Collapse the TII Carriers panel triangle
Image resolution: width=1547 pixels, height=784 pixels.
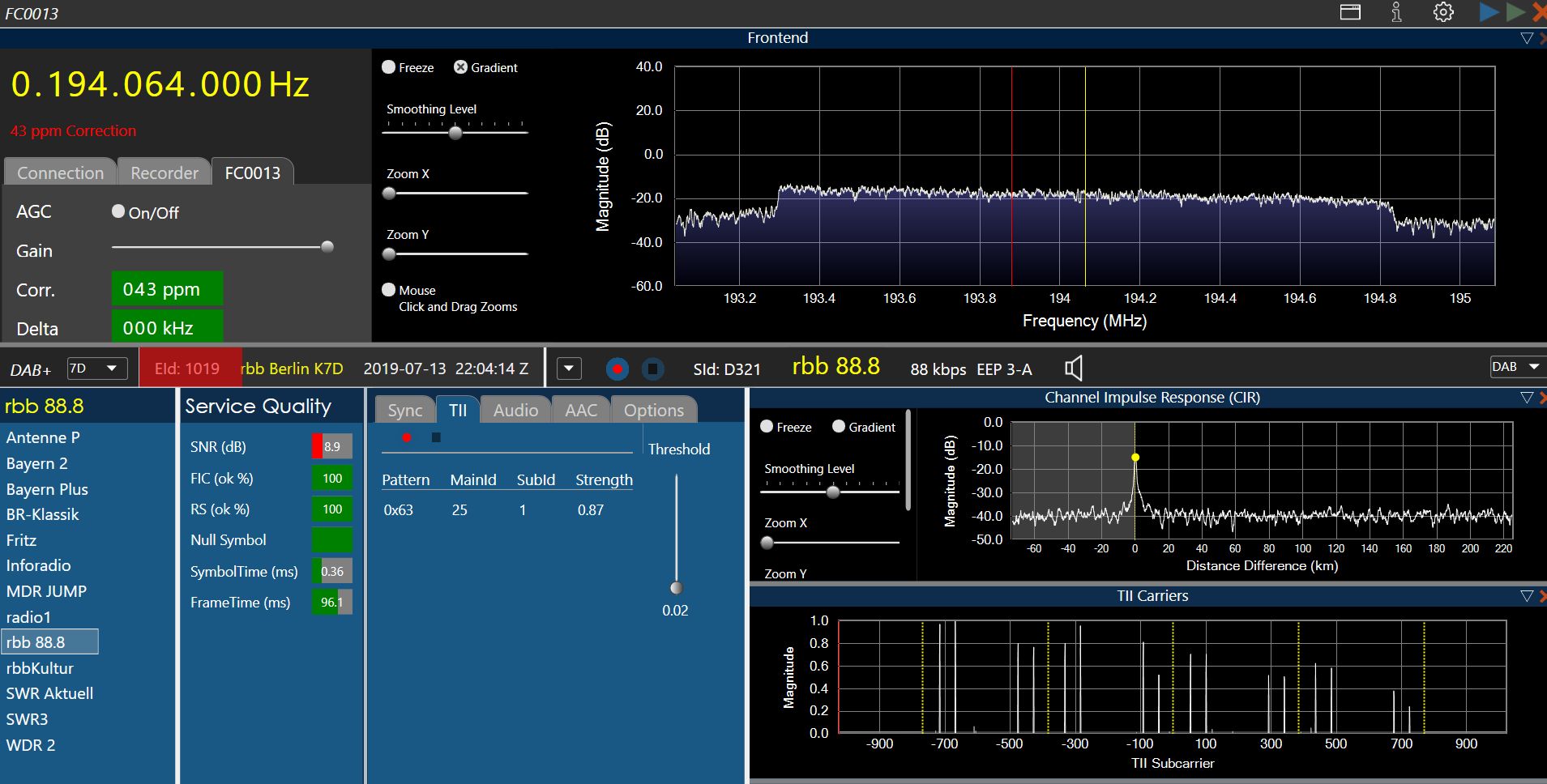coord(1527,596)
